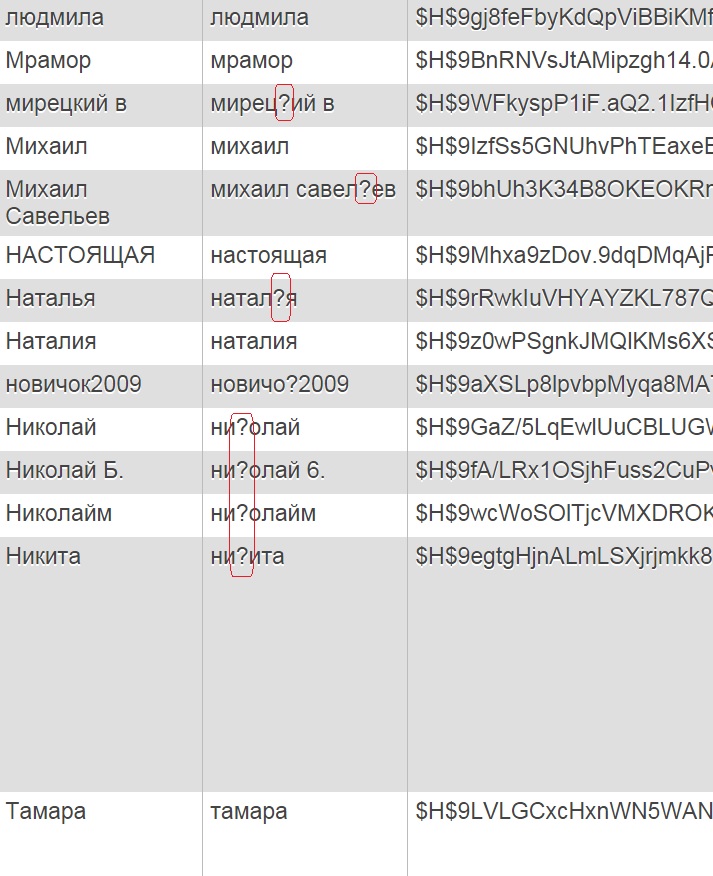713x876 pixels.
Task: Click the capitalized "Наталия" first-column cell
Action: (x=51, y=341)
